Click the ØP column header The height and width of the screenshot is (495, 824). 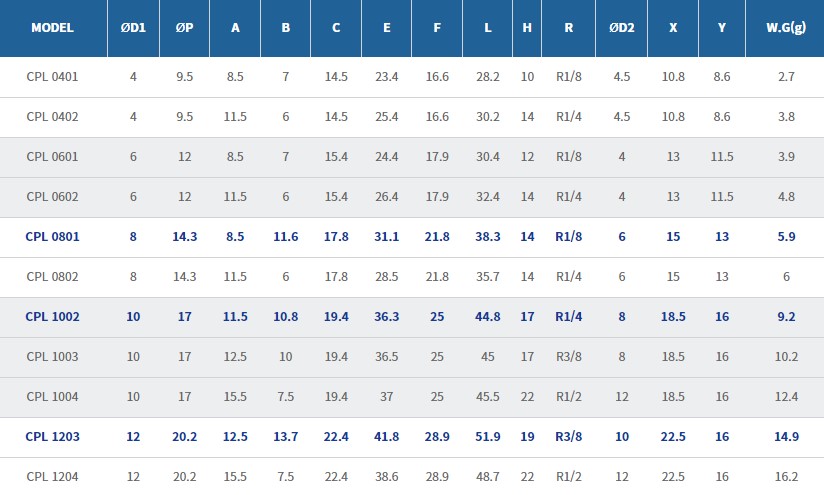point(184,28)
